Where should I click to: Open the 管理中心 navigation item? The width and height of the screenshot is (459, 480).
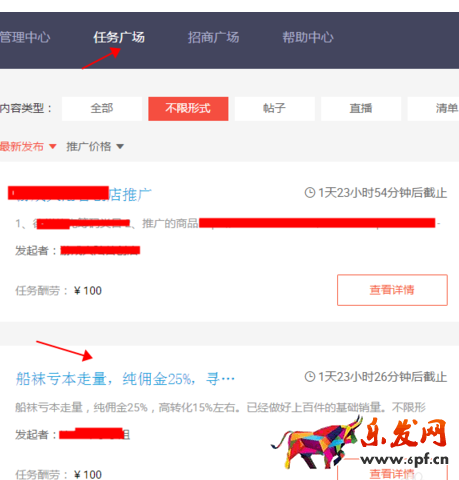(x=25, y=37)
